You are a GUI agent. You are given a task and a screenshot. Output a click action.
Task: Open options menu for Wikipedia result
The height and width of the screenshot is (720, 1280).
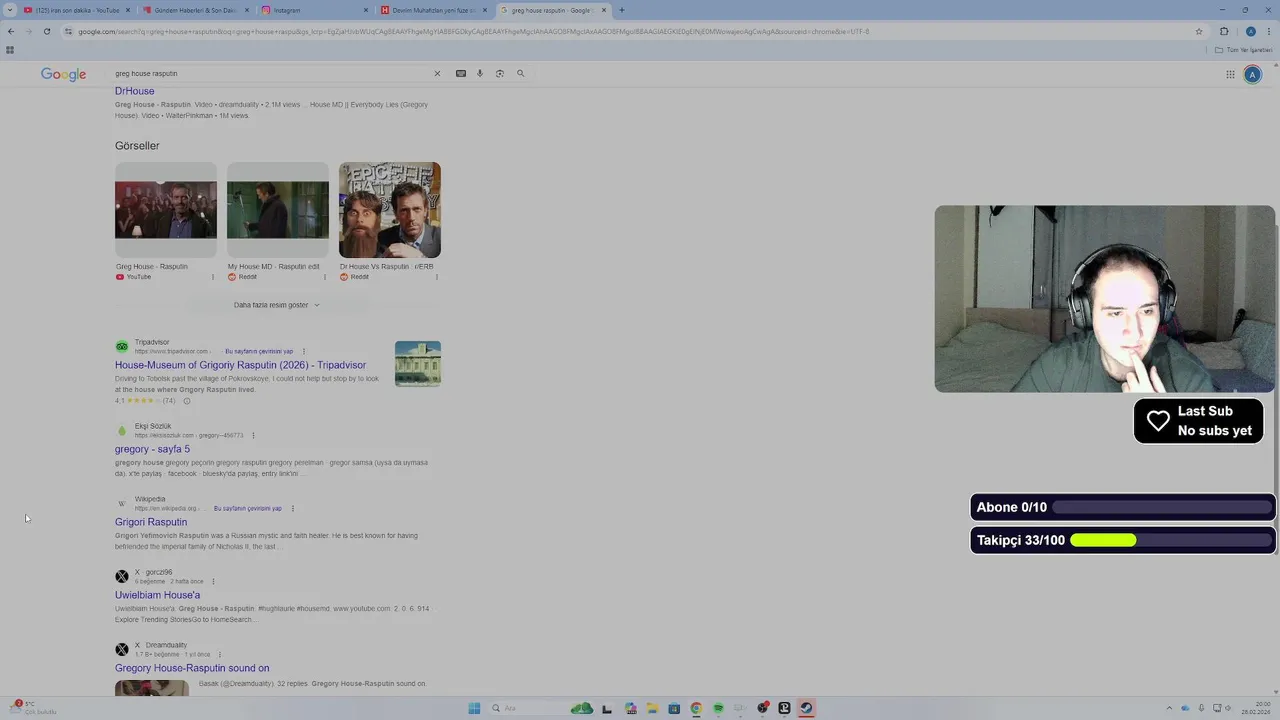tap(293, 508)
